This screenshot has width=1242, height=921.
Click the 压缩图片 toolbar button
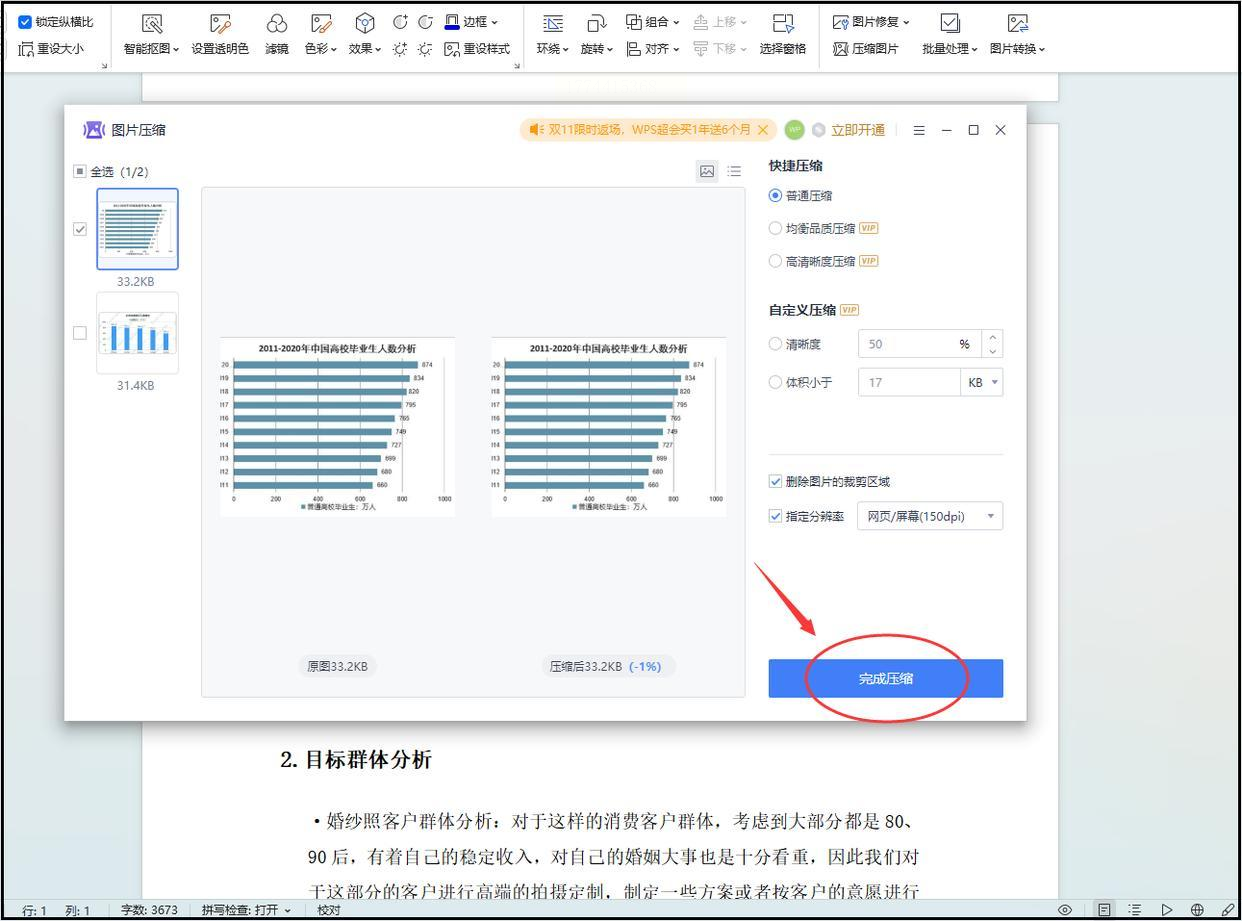tap(866, 49)
